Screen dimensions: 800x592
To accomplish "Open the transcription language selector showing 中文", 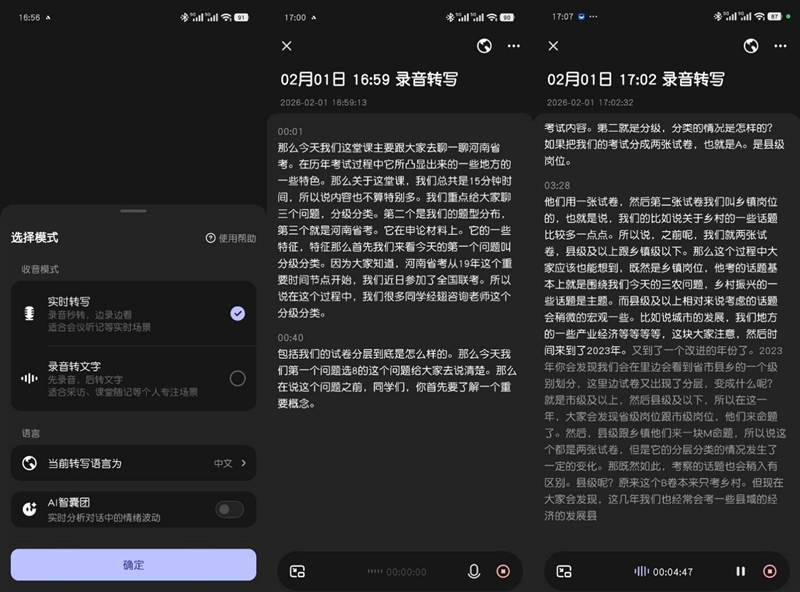I will 224,462.
